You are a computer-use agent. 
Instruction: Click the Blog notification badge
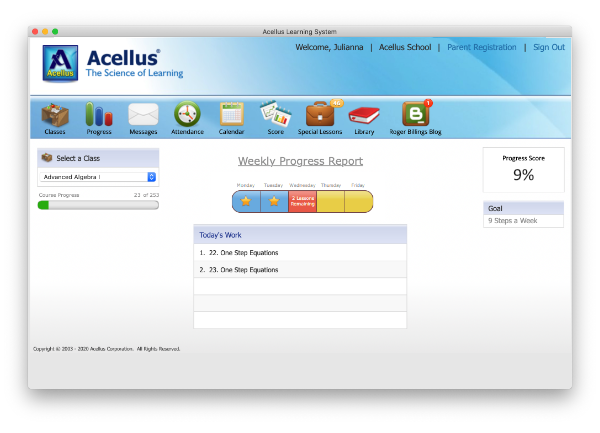[428, 103]
